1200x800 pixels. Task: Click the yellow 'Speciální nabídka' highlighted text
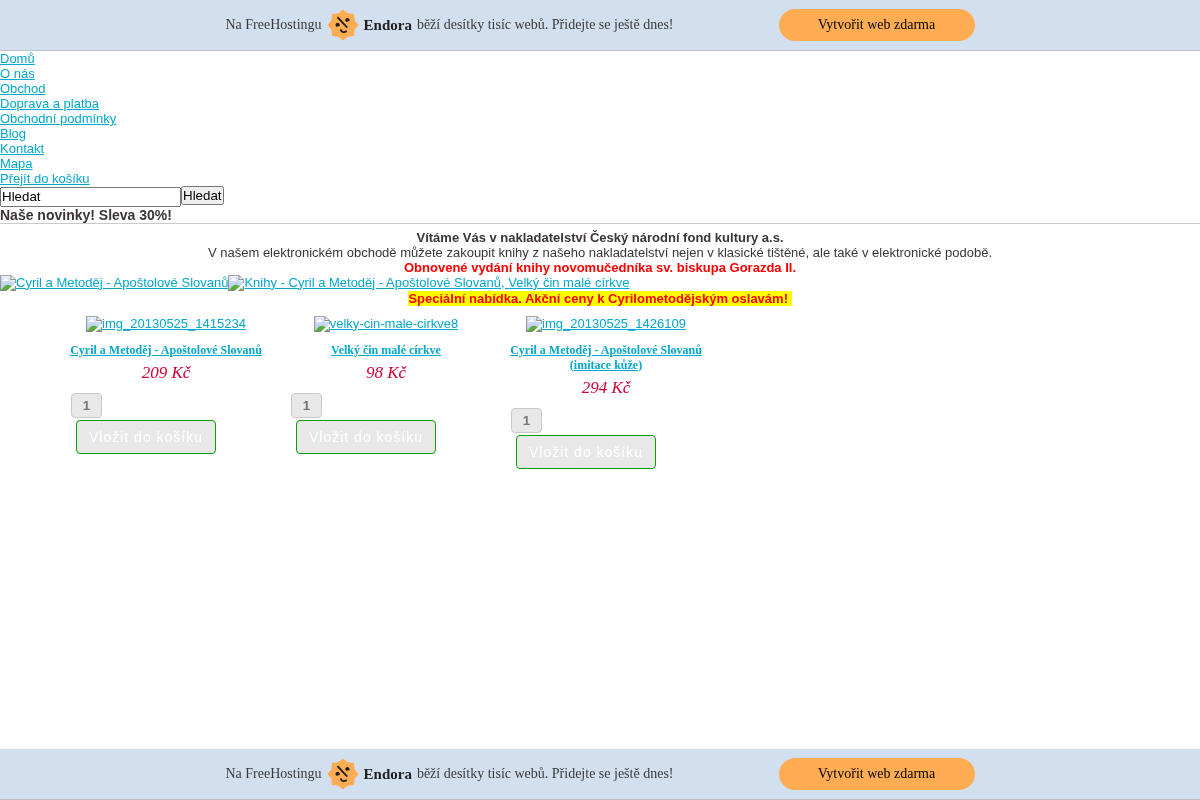(x=600, y=299)
